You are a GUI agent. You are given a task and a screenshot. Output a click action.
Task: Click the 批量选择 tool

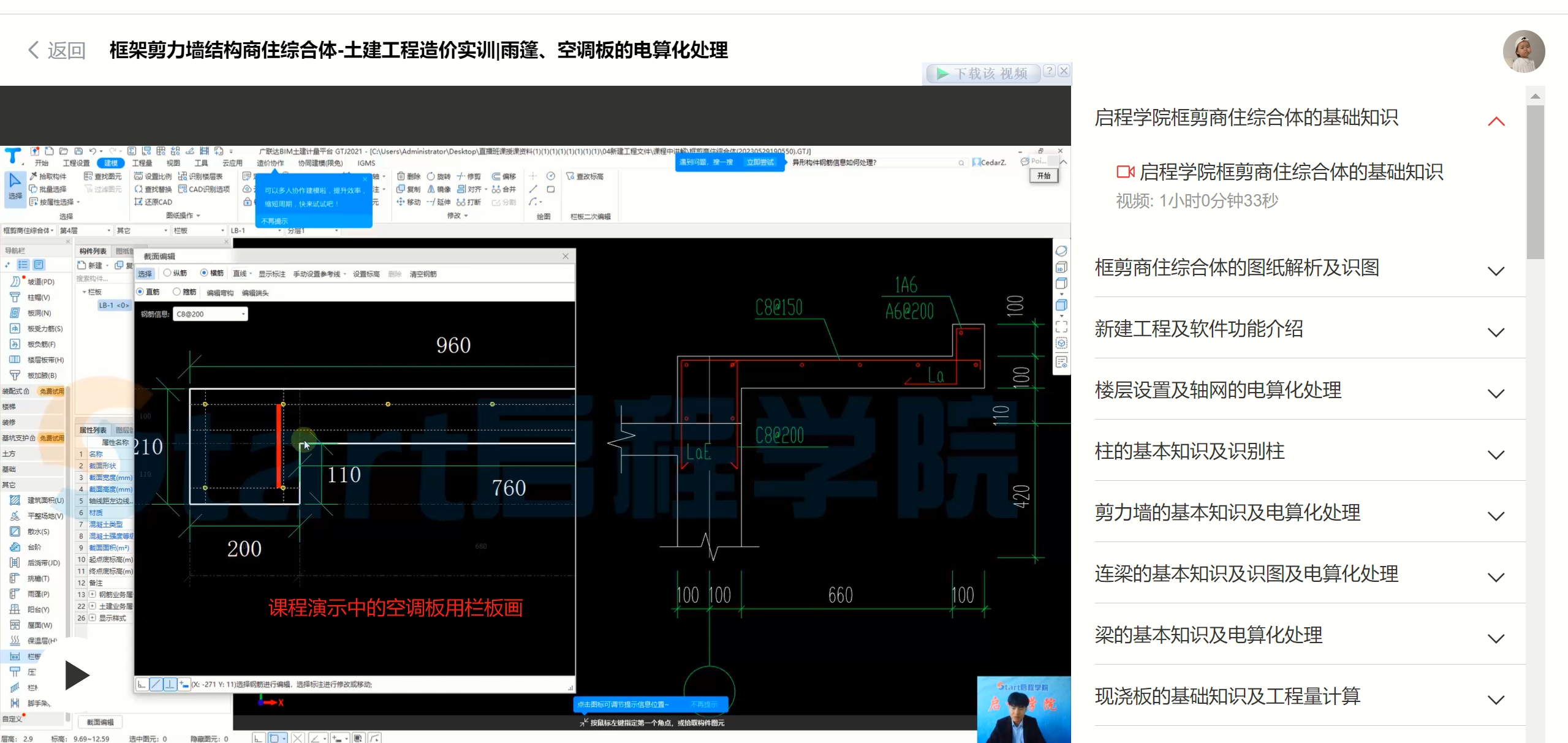click(x=48, y=189)
